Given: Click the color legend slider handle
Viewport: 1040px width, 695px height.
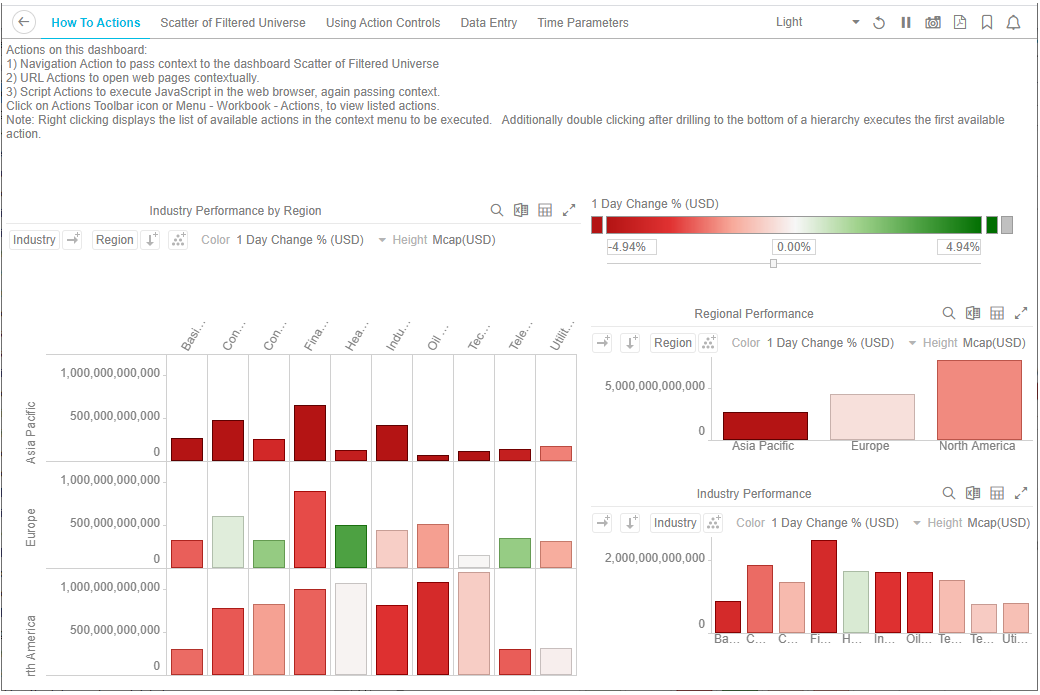Looking at the screenshot, I should (x=773, y=264).
